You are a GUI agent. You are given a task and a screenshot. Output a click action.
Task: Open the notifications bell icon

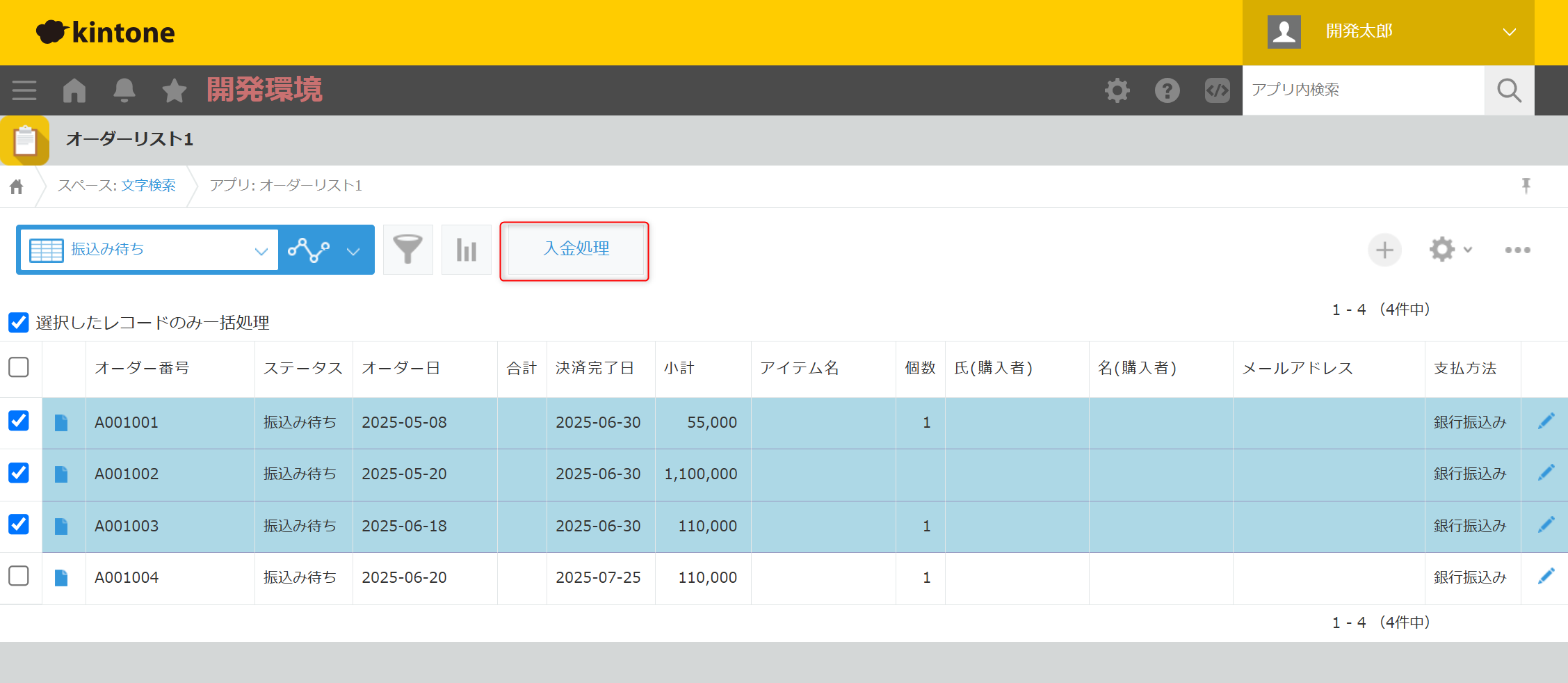(x=124, y=90)
